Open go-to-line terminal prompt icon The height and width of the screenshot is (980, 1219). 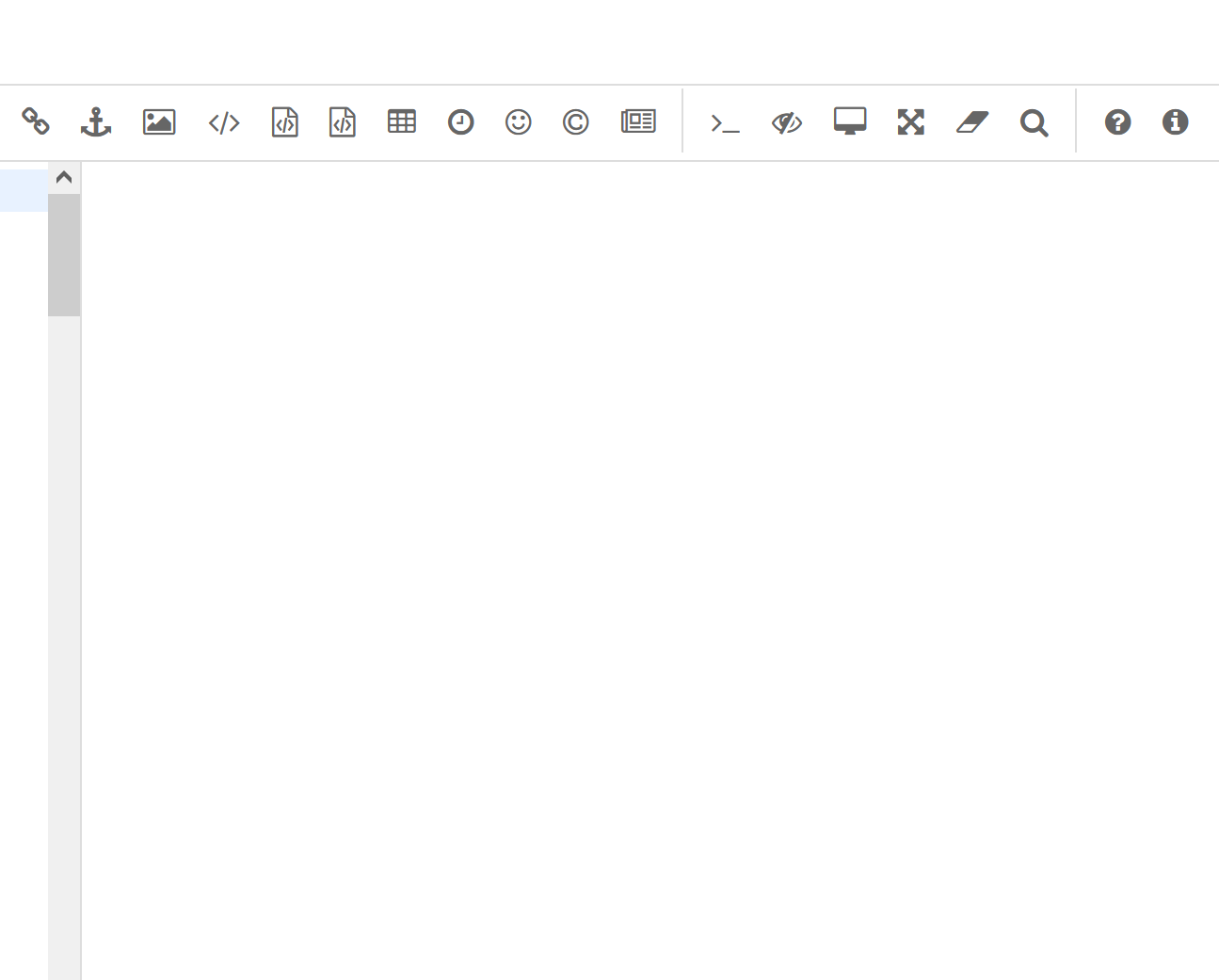point(725,122)
